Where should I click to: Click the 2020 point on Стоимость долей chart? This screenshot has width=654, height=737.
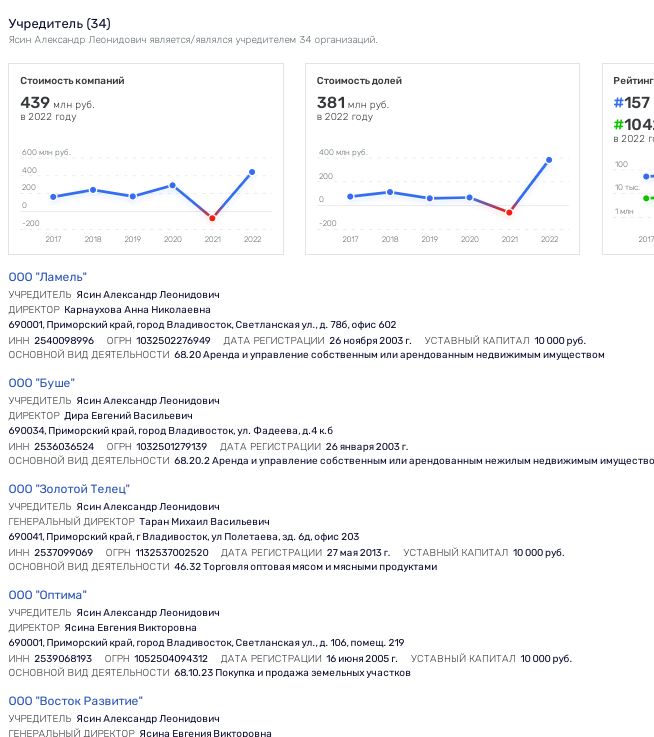(x=469, y=197)
